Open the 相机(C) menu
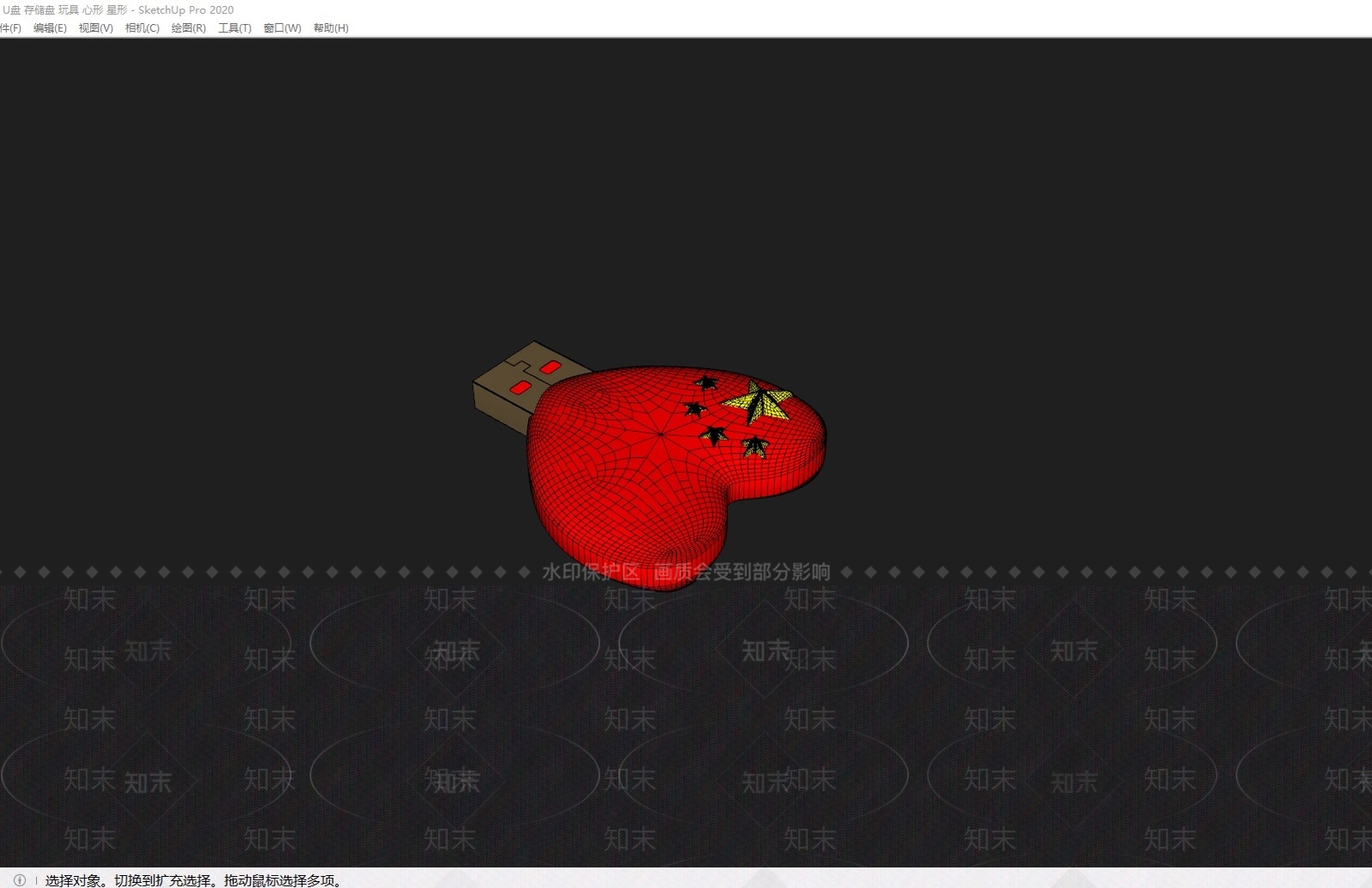Image resolution: width=1372 pixels, height=888 pixels. click(x=142, y=28)
